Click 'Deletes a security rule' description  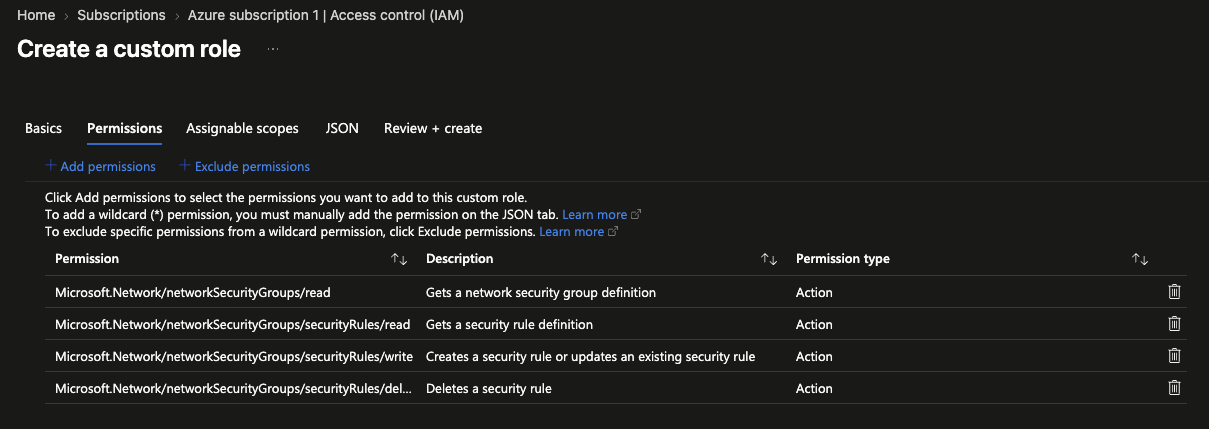(489, 388)
